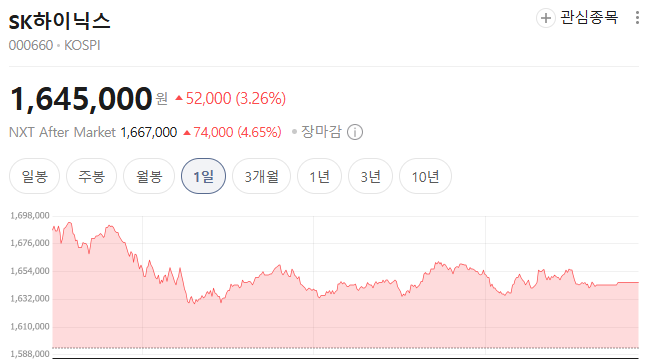Image resolution: width=645 pixels, height=362 pixels.
Task: Click the info icon next to 장마감
Action: click(355, 132)
